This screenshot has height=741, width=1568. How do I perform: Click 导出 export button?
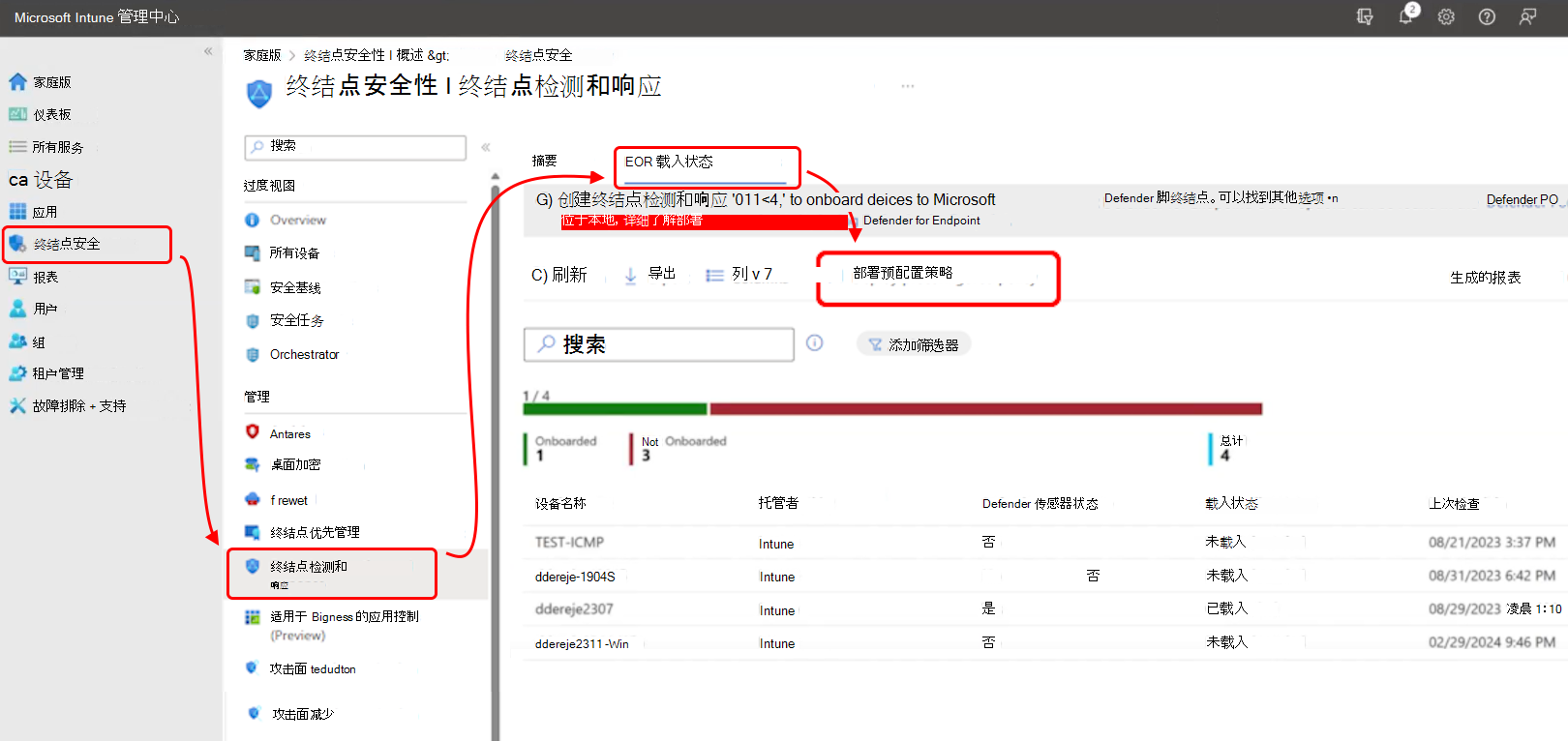(650, 275)
